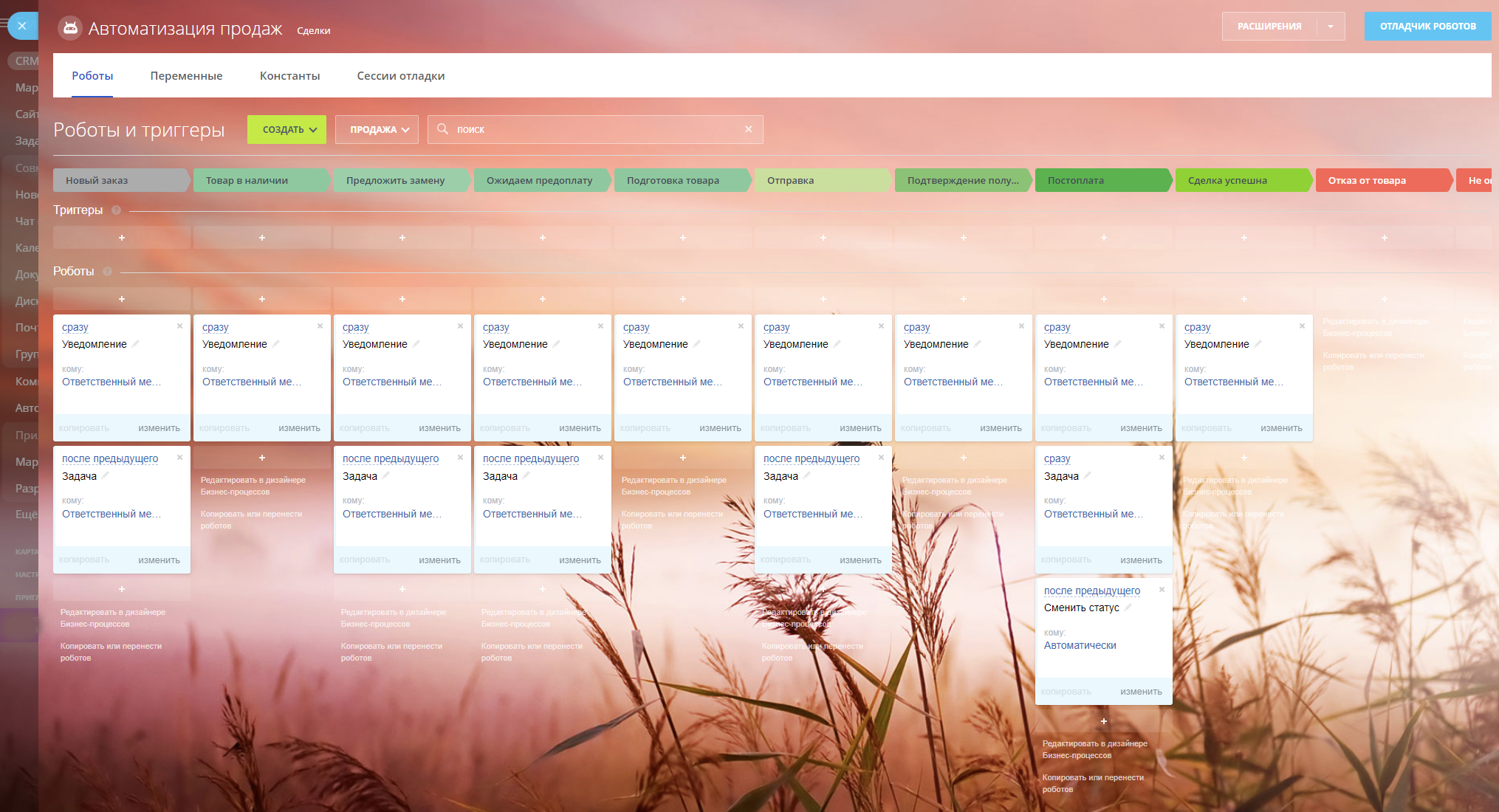Click изменить on the Сменить статус robot
Viewport: 1499px width, 812px height.
point(1140,692)
